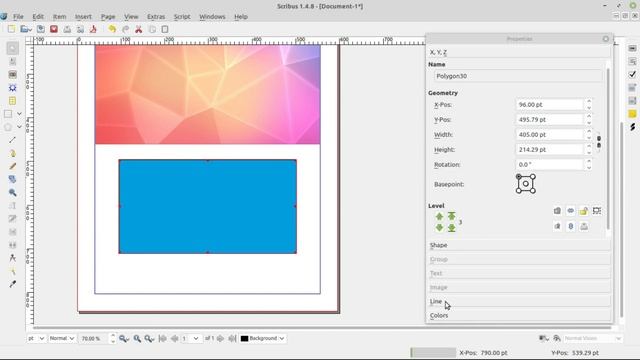Open the Background layer dropdown
Viewport: 640px width, 360px height.
[x=262, y=338]
